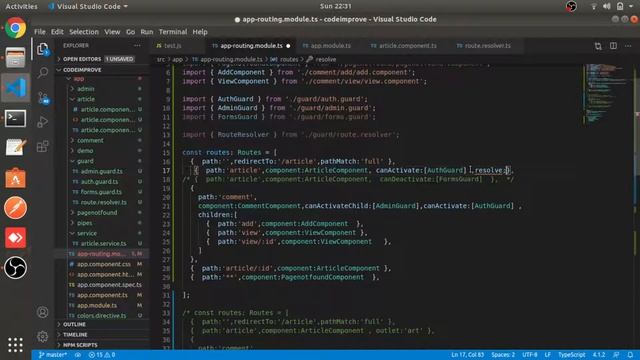Open the errors and warnings status item
This screenshot has width=640, height=360.
click(x=102, y=355)
